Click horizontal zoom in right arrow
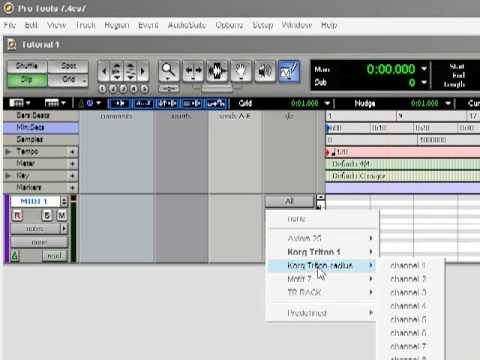 tap(143, 71)
